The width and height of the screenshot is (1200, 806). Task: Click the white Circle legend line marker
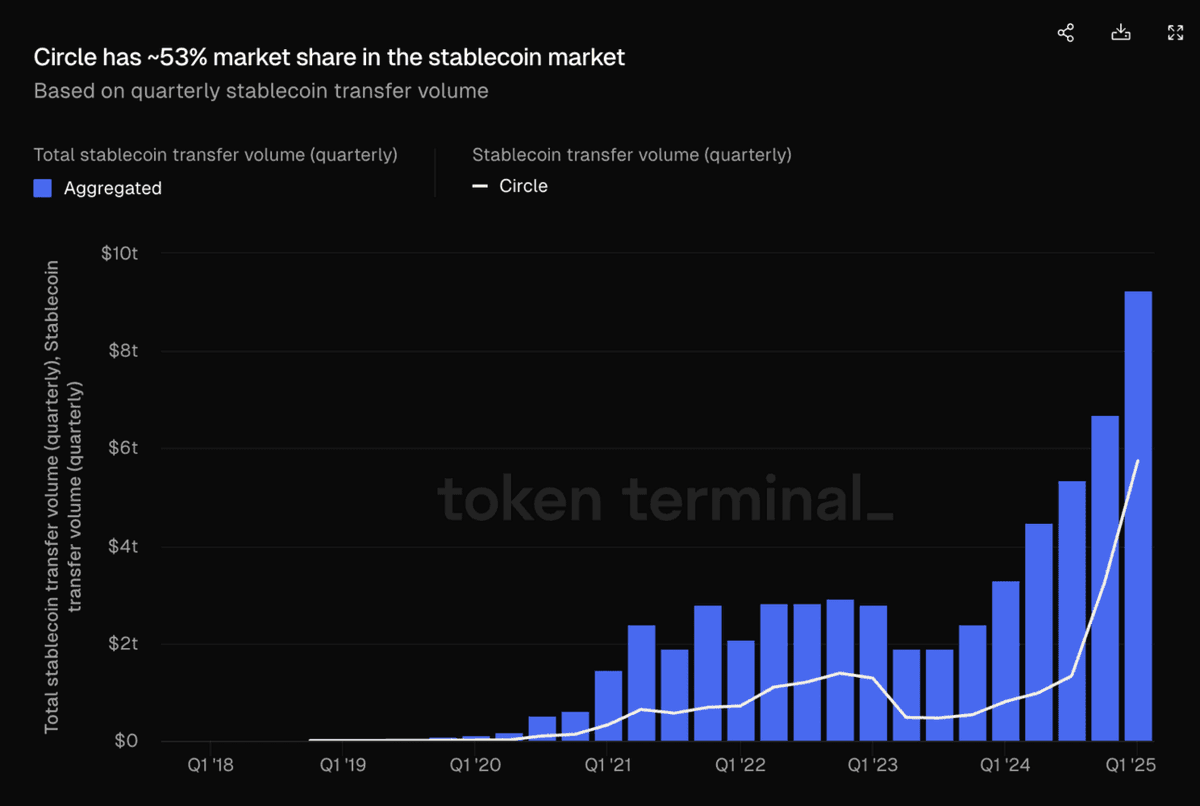480,186
